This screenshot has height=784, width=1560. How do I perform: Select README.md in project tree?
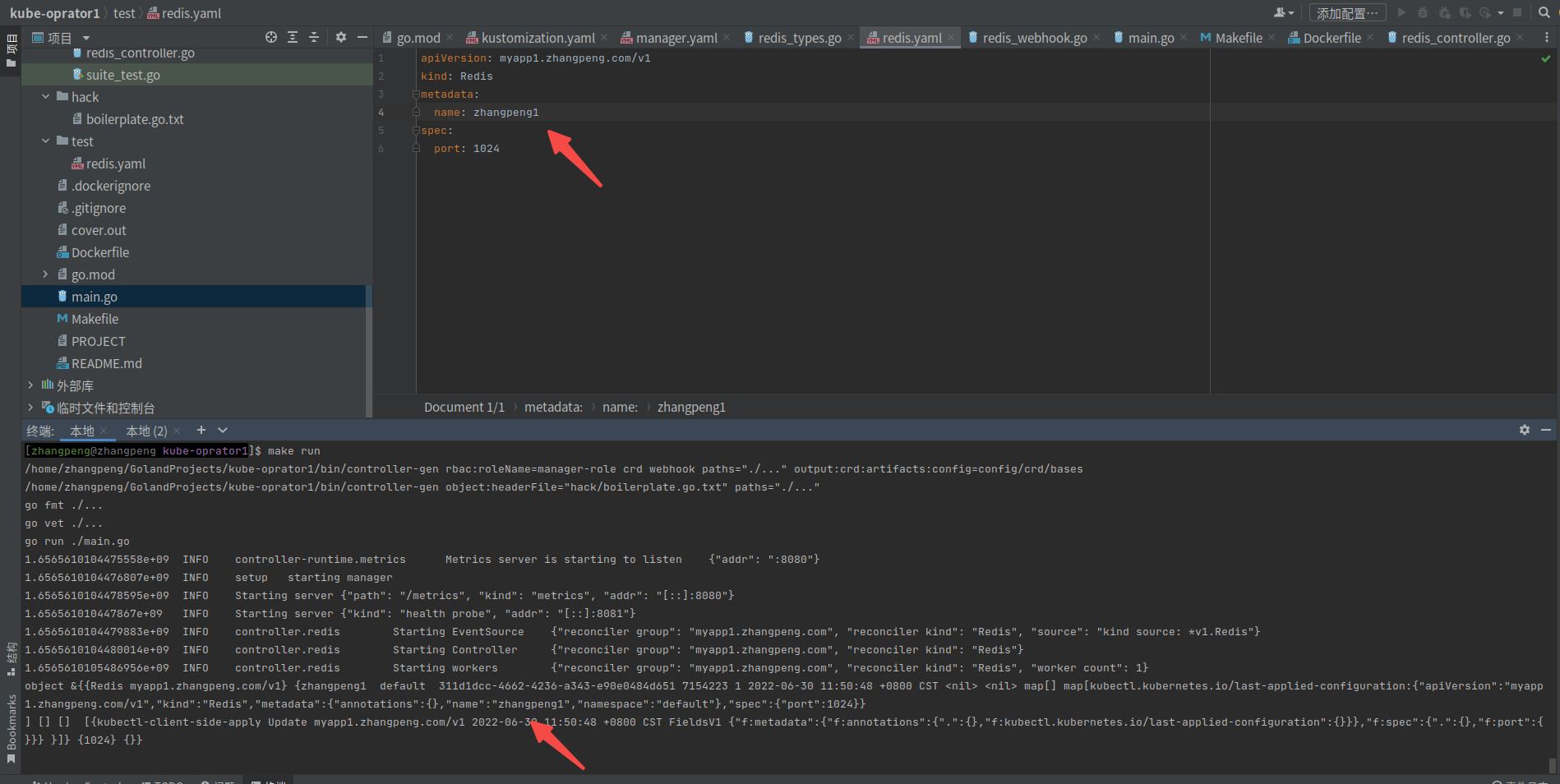click(x=106, y=363)
